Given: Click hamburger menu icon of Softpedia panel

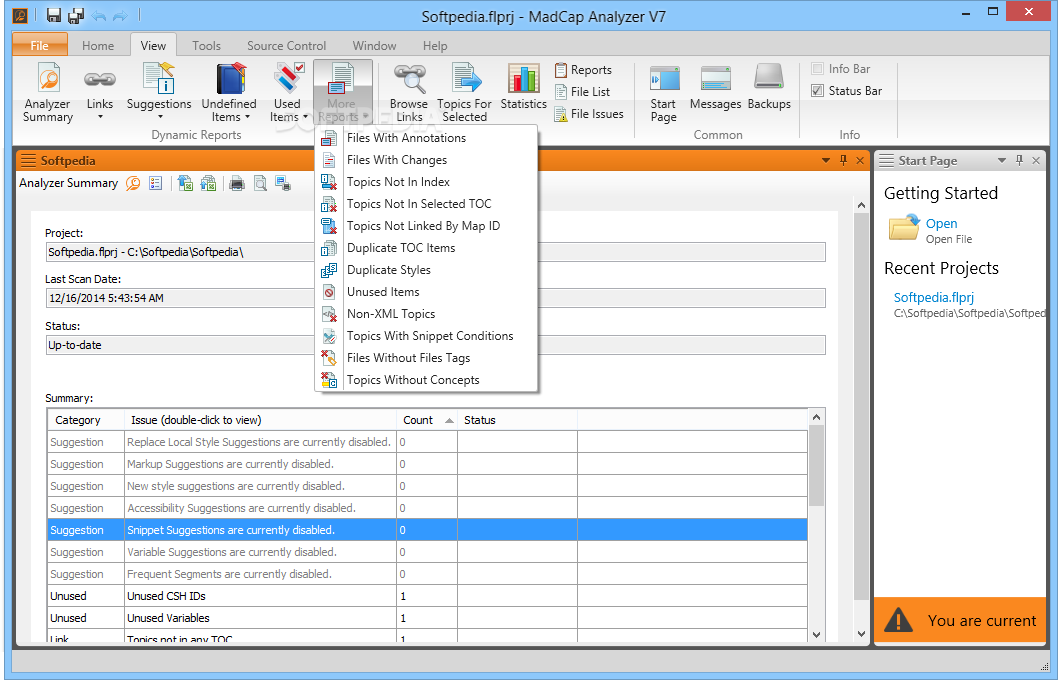Looking at the screenshot, I should (28, 161).
